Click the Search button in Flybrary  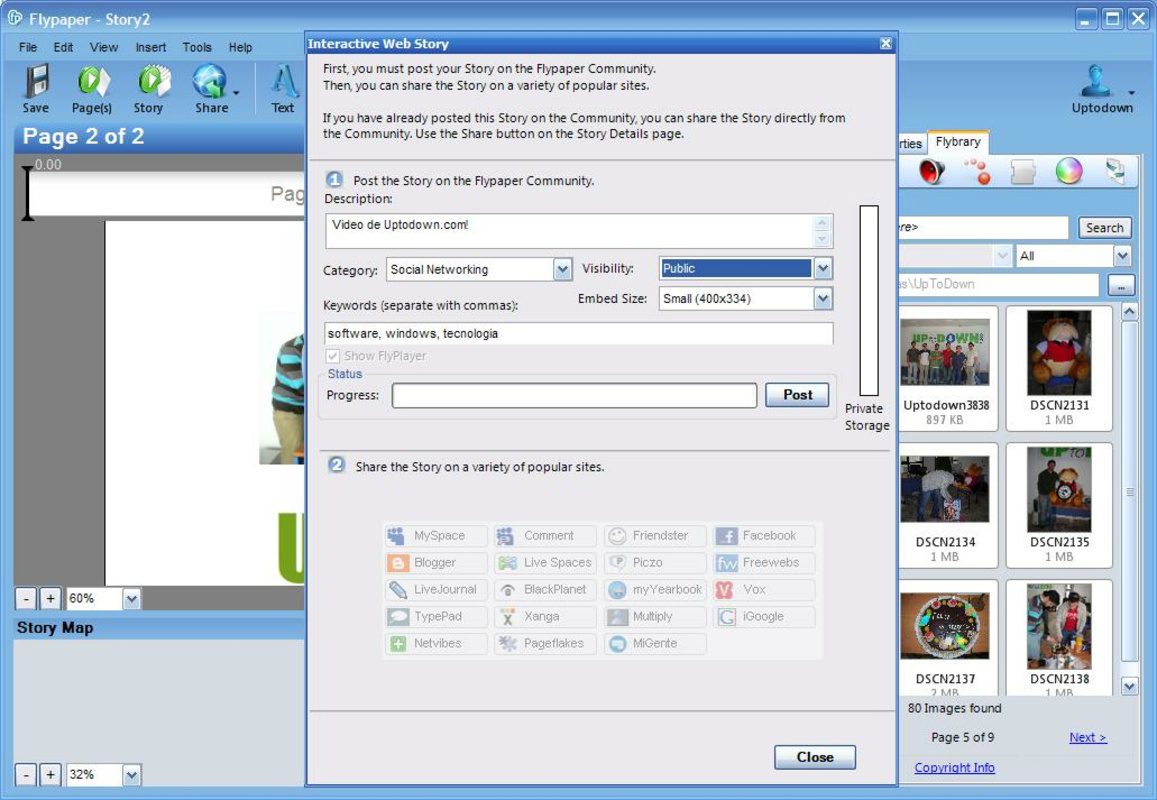pyautogui.click(x=1104, y=228)
